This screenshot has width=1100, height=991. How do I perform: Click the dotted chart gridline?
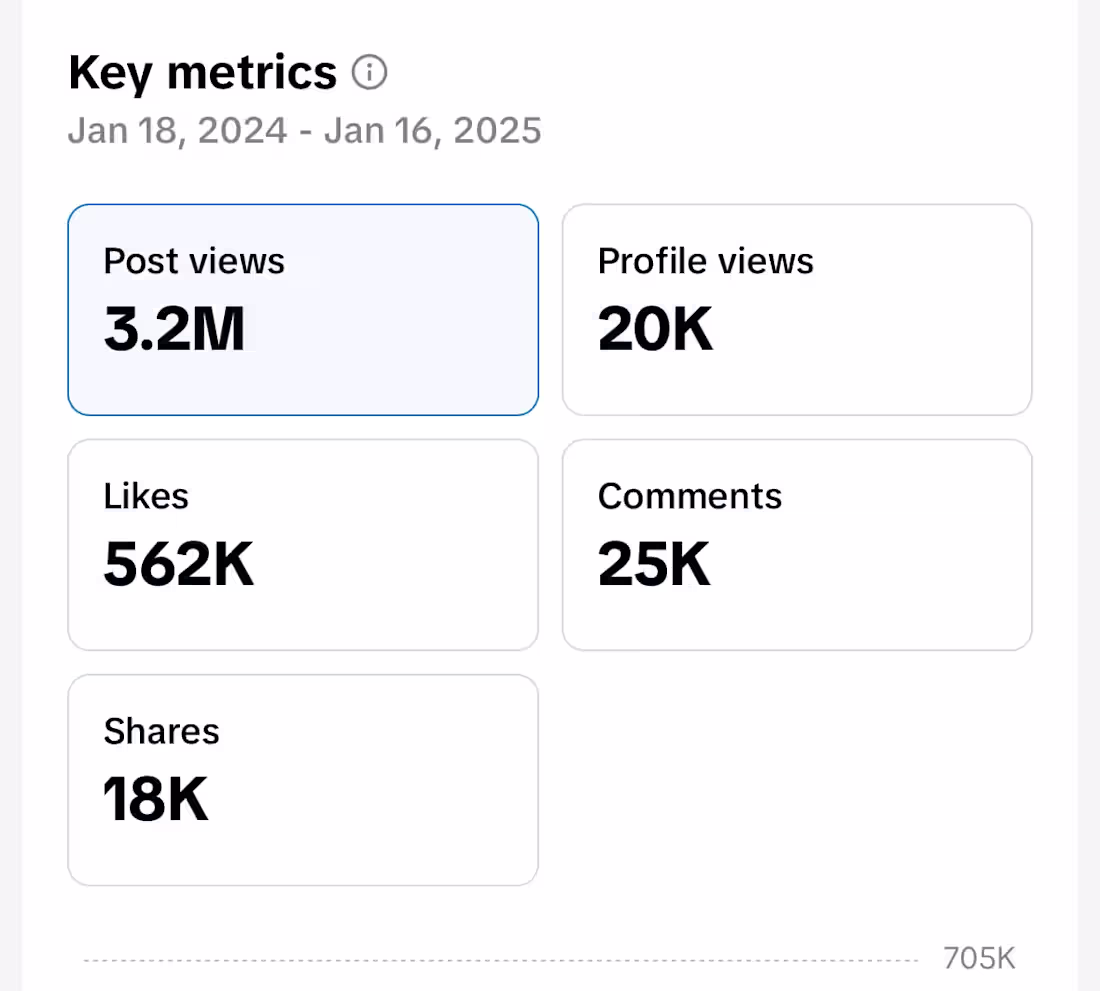(x=500, y=961)
